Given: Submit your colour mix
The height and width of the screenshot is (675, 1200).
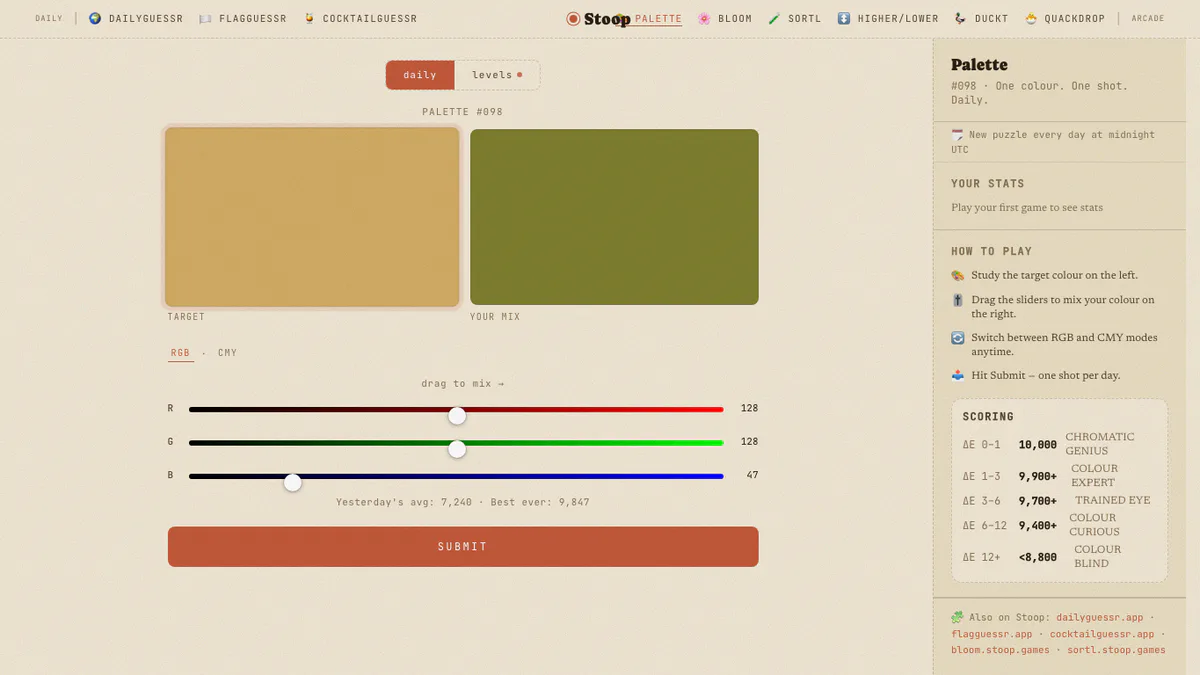Looking at the screenshot, I should click(x=463, y=547).
